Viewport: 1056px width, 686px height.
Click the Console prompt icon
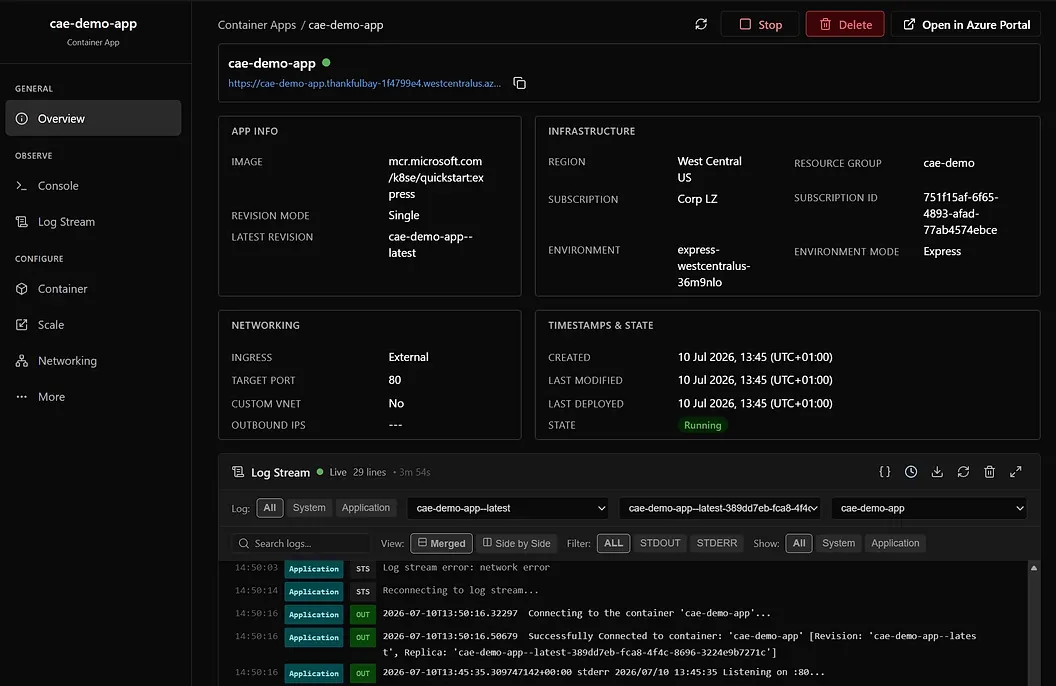[22, 186]
